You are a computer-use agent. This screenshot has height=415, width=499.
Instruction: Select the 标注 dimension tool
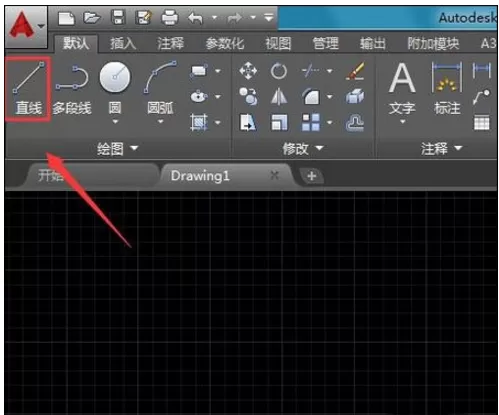pos(447,88)
